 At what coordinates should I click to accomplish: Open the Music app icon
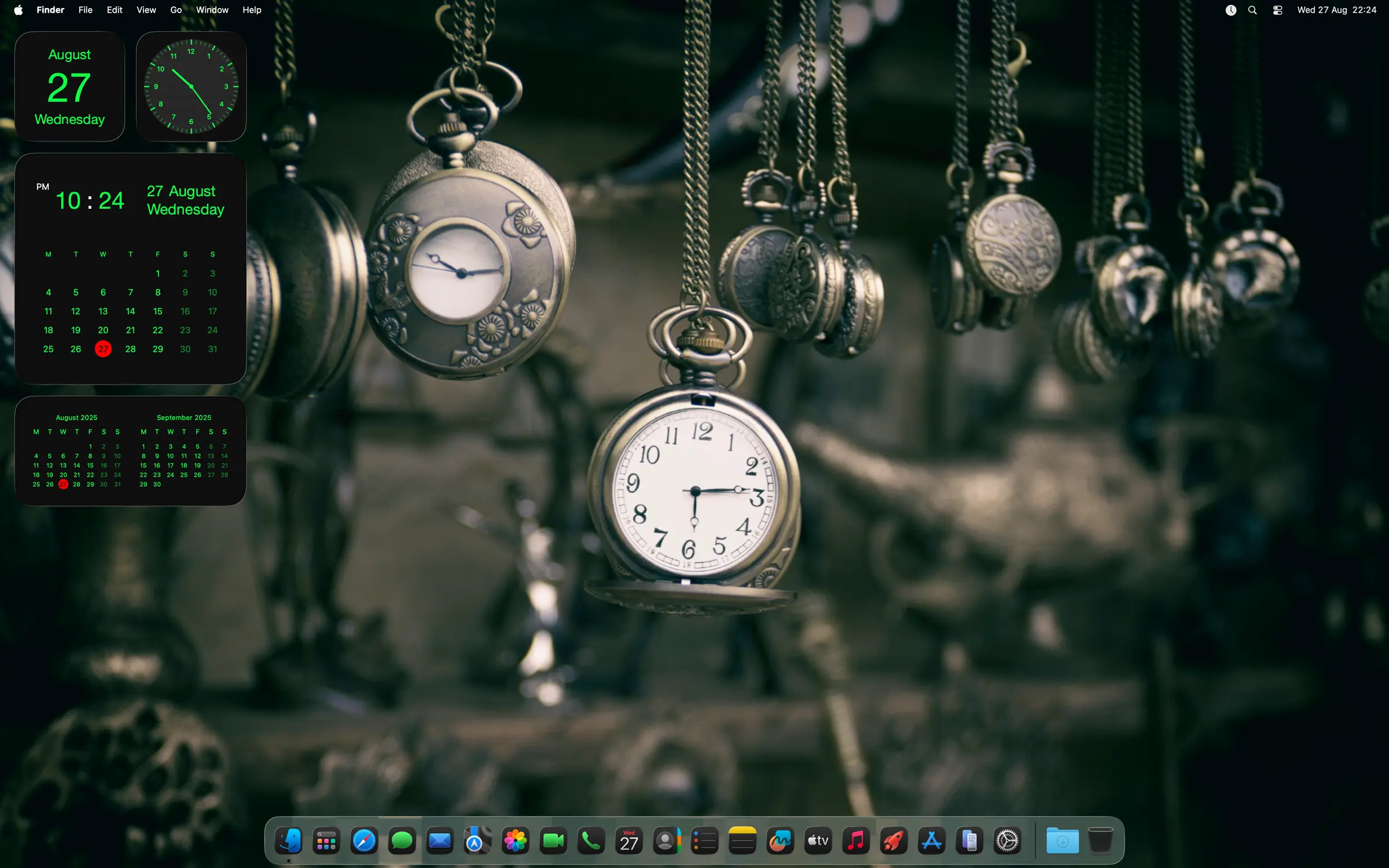pyautogui.click(x=856, y=841)
